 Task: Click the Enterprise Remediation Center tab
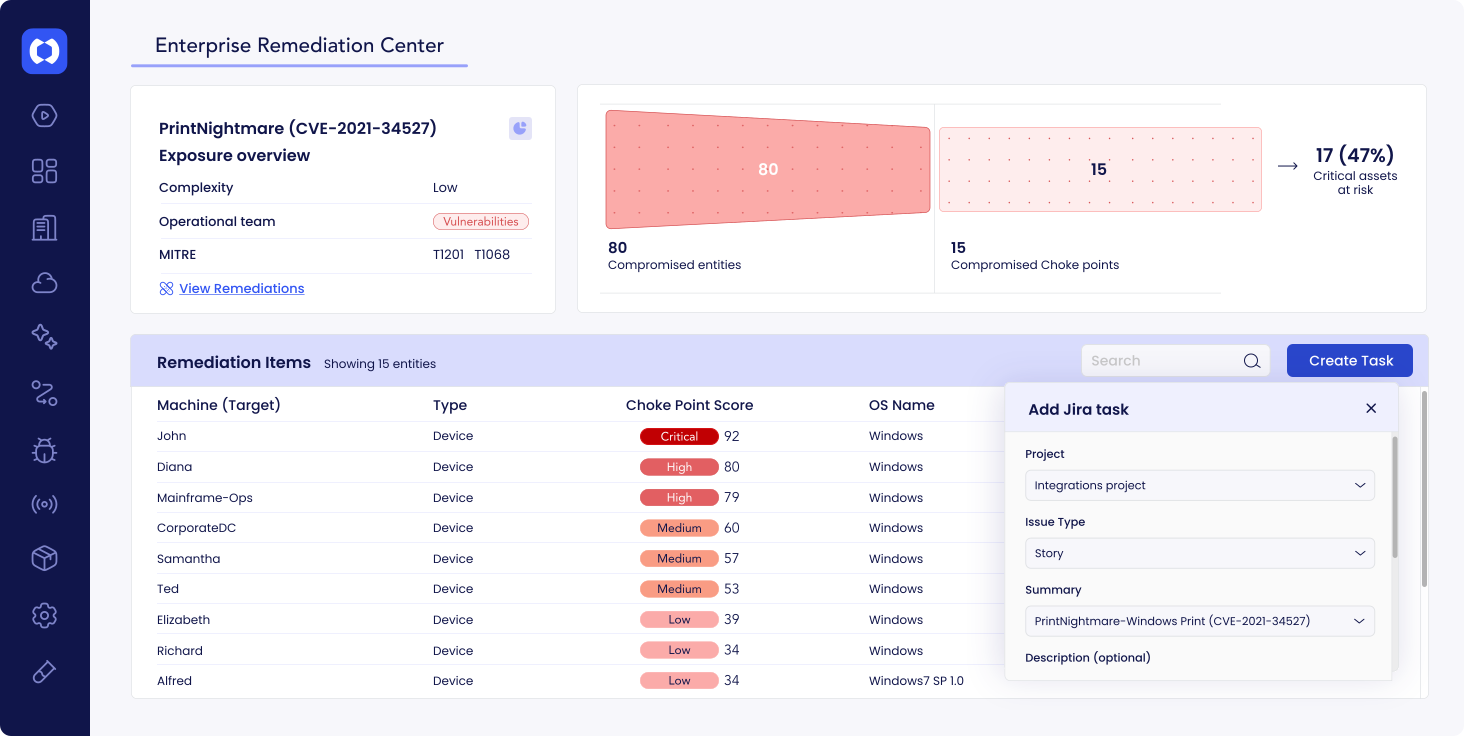click(x=299, y=46)
